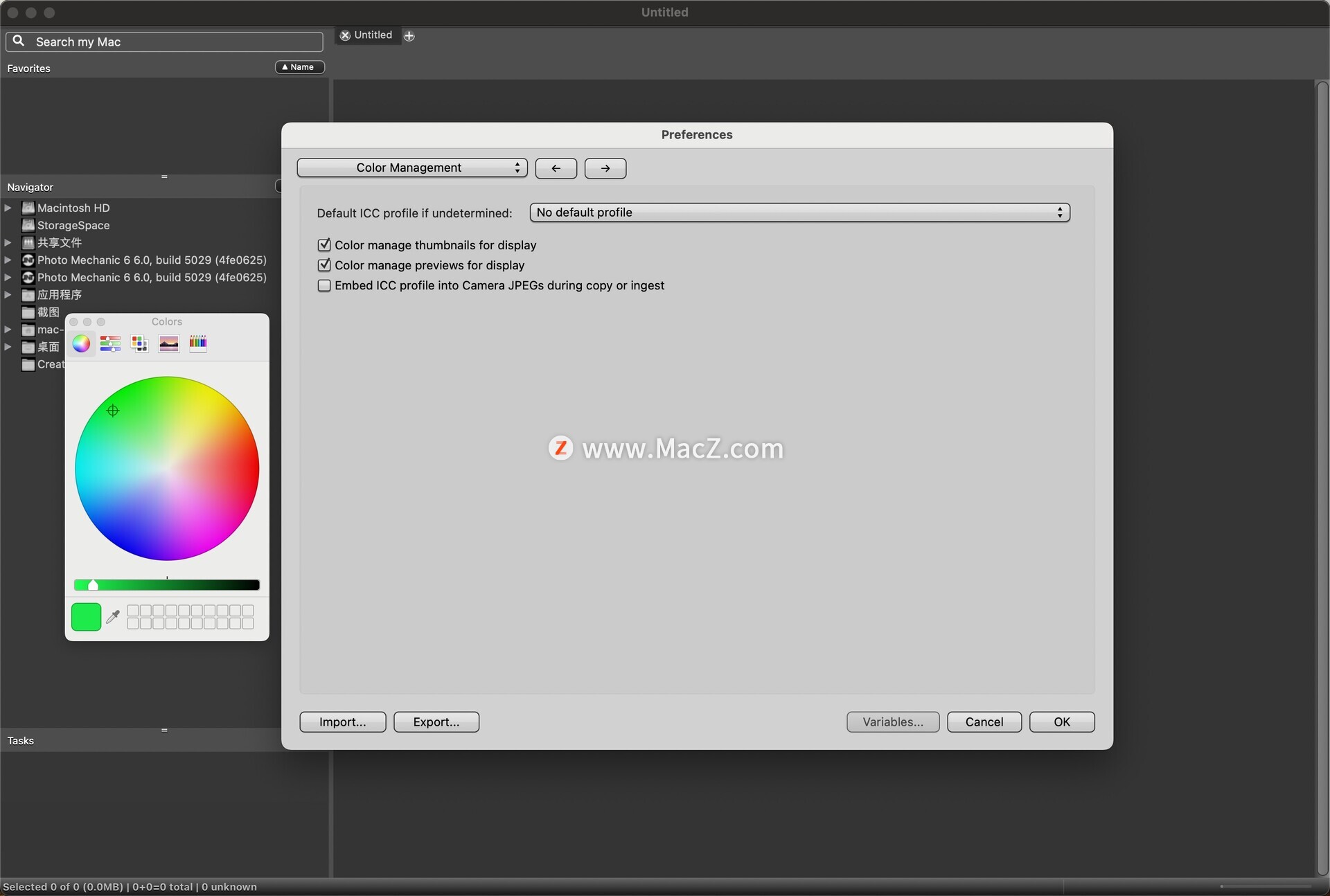Screen dimensions: 1330x896
Task: Enable Embed ICC profile into Camera JPEGs
Action: pos(324,285)
